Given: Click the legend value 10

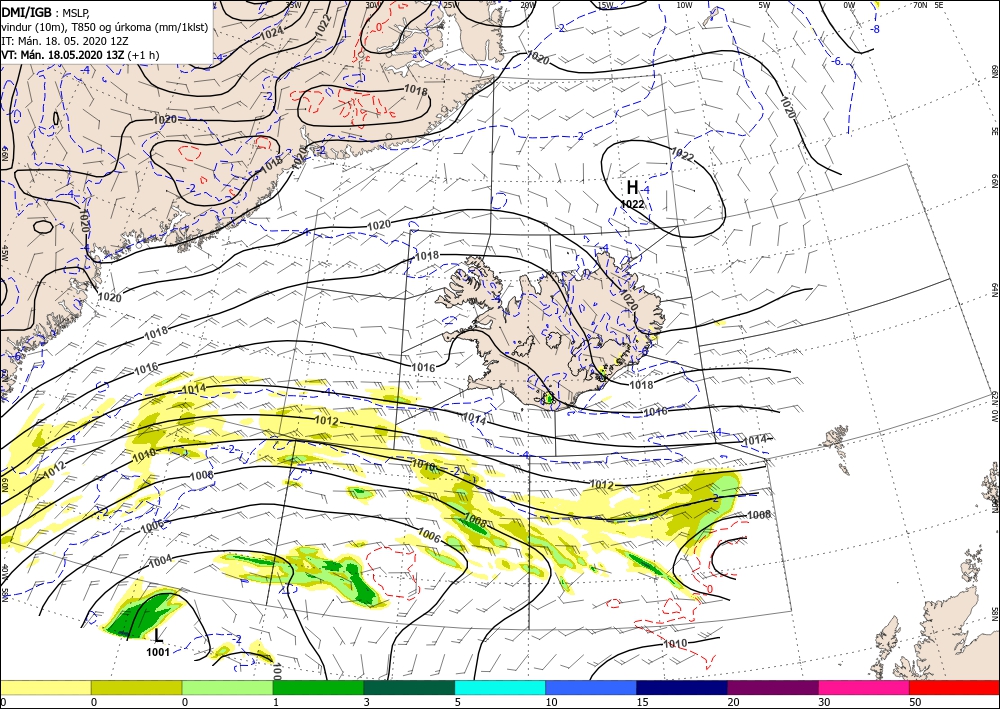Looking at the screenshot, I should [552, 702].
